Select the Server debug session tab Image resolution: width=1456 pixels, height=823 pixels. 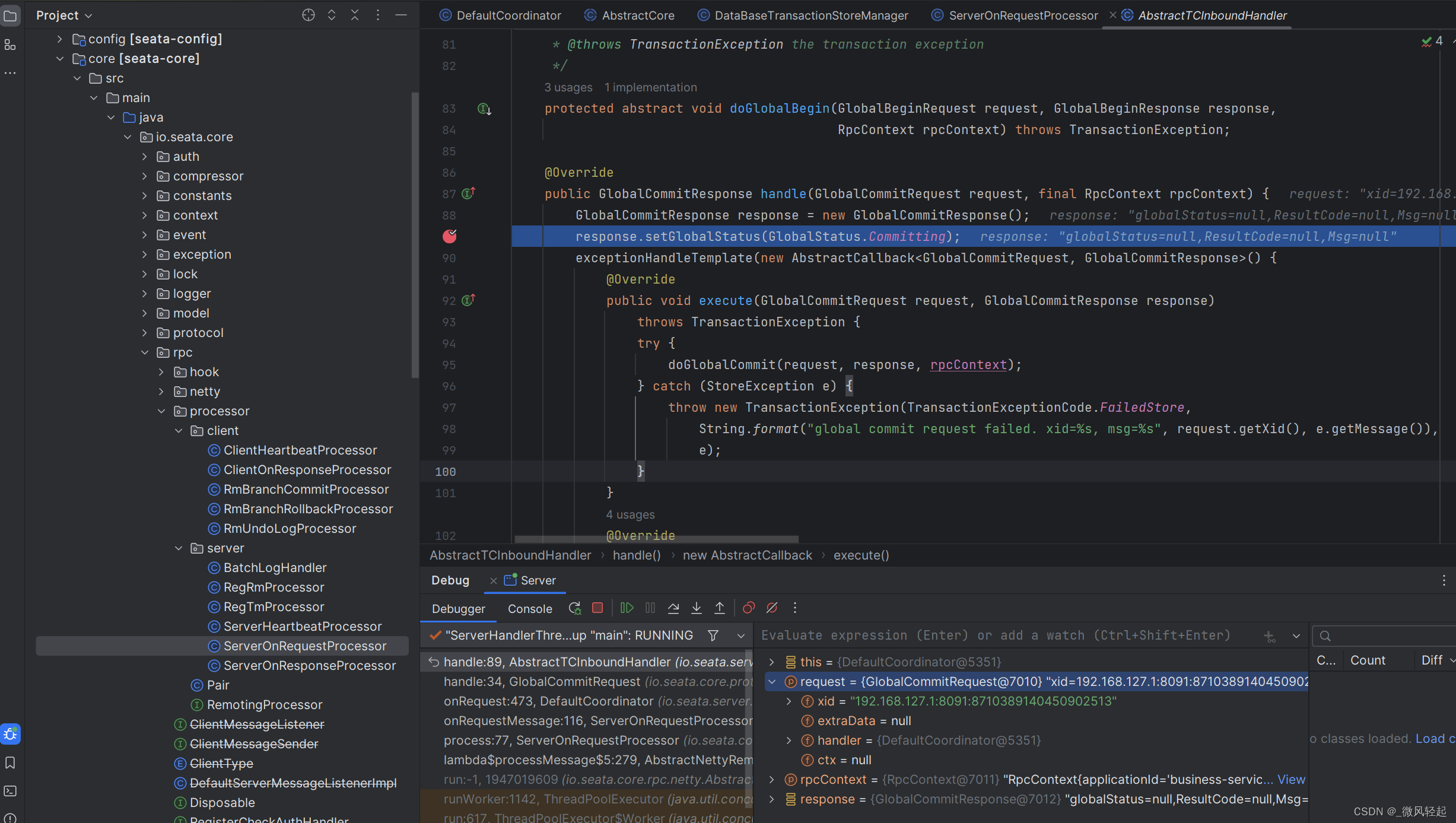tap(530, 580)
